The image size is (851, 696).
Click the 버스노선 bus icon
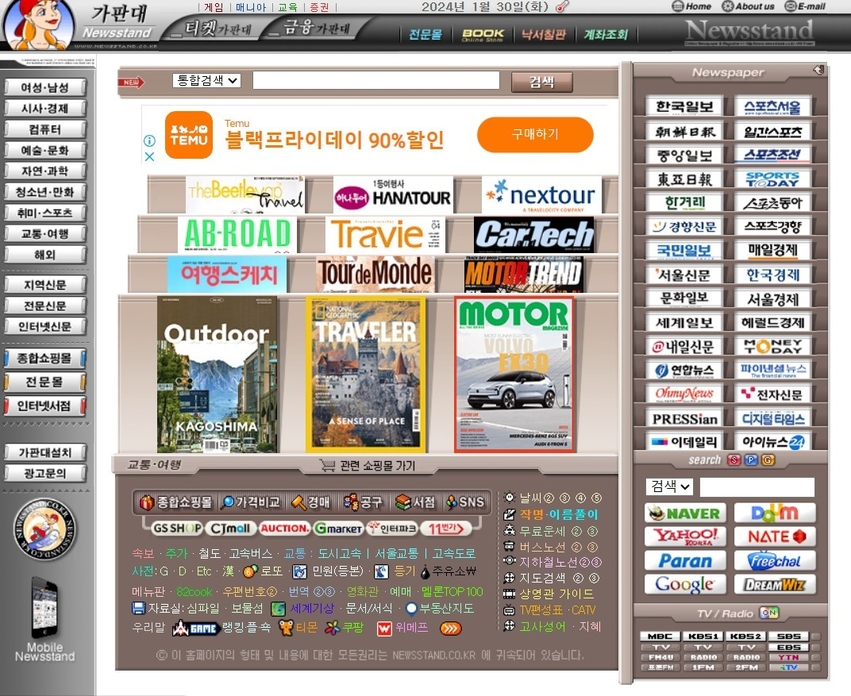509,546
